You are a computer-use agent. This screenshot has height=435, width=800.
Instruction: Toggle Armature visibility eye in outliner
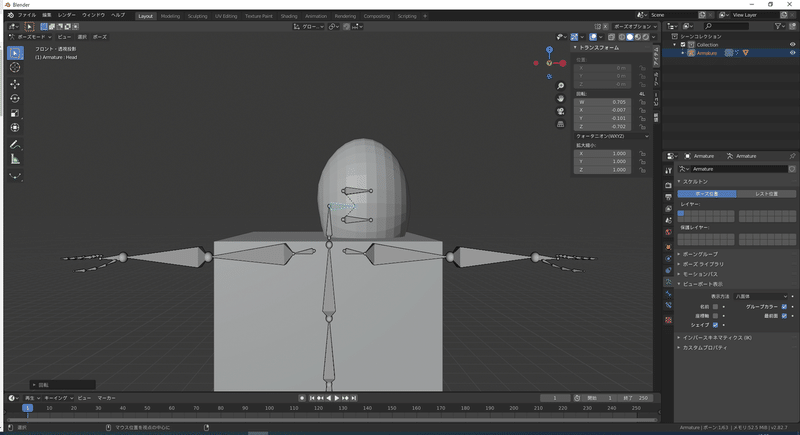click(x=792, y=53)
